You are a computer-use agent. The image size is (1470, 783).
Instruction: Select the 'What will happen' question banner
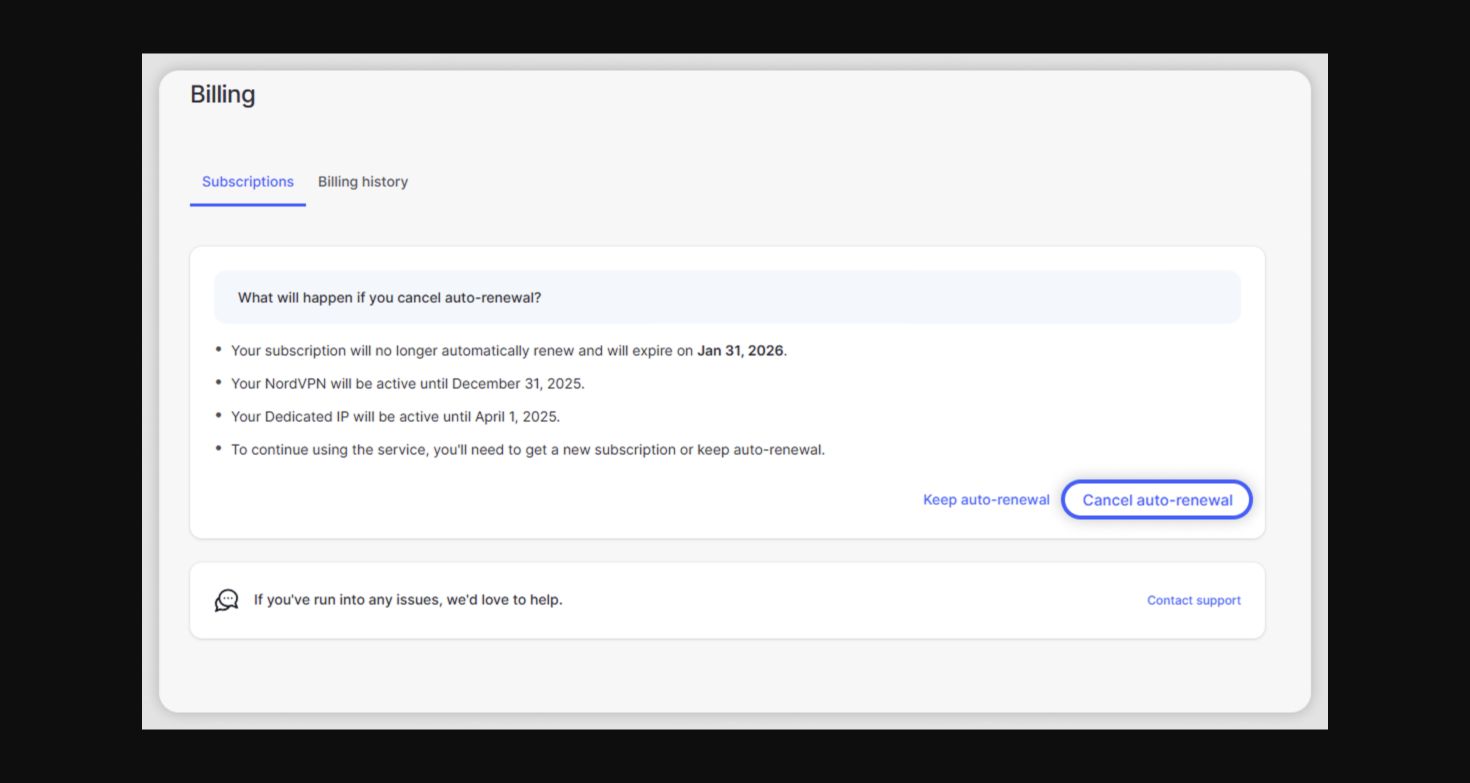[727, 298]
